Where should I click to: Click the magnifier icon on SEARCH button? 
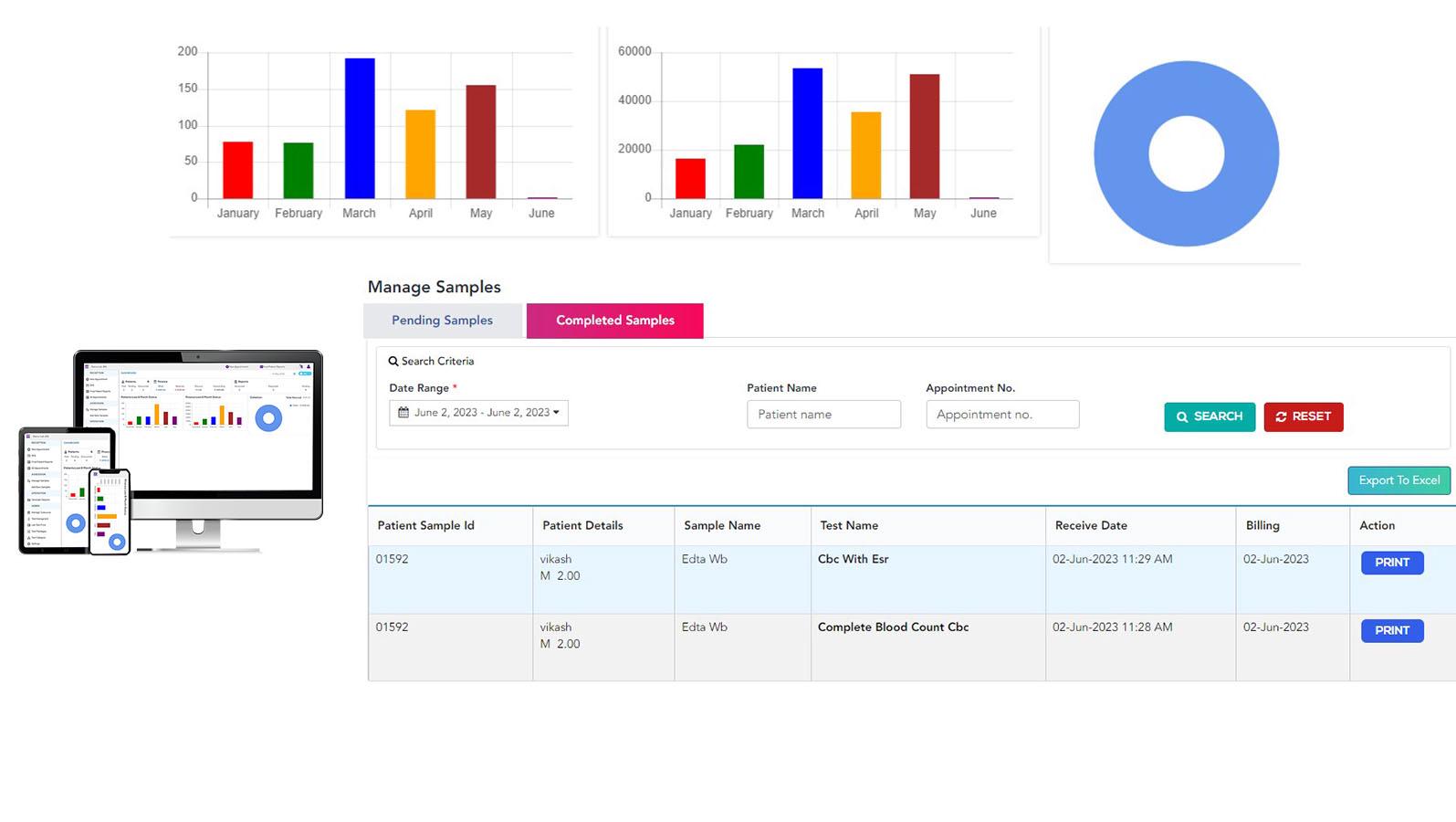point(1182,416)
